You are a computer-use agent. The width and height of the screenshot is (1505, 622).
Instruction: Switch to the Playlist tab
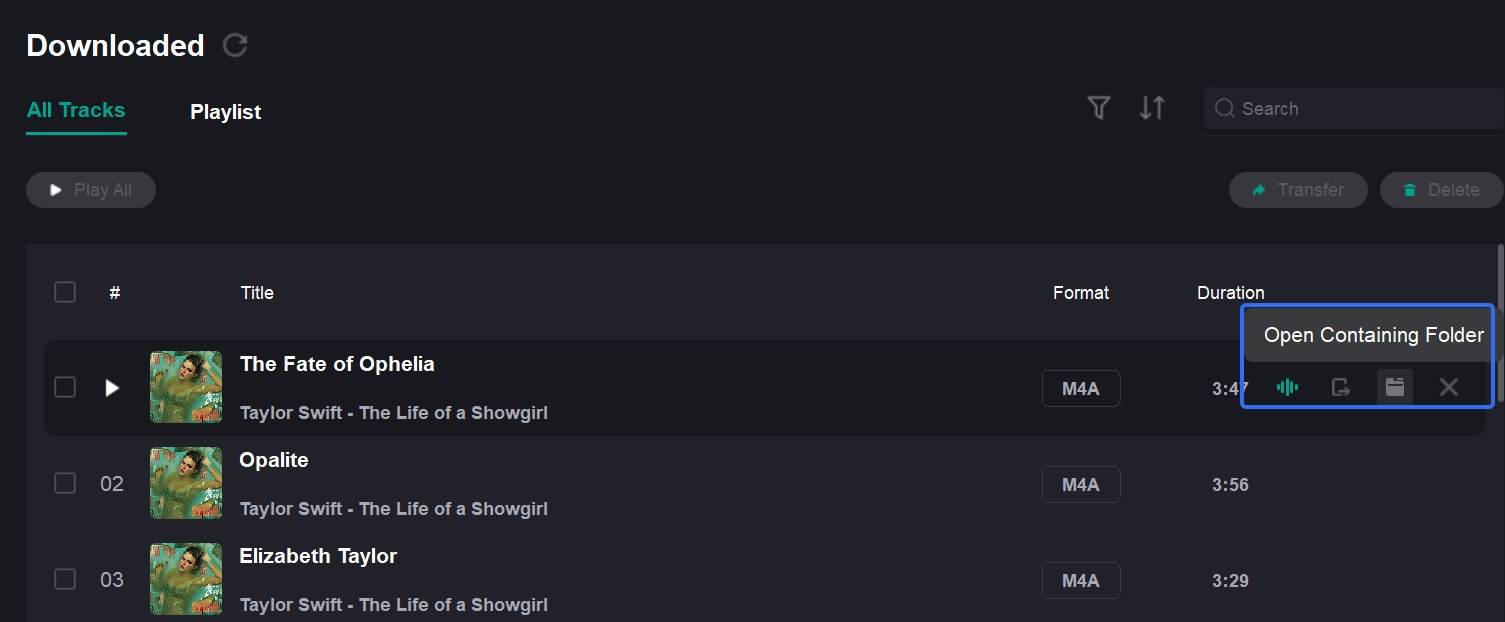pyautogui.click(x=225, y=111)
